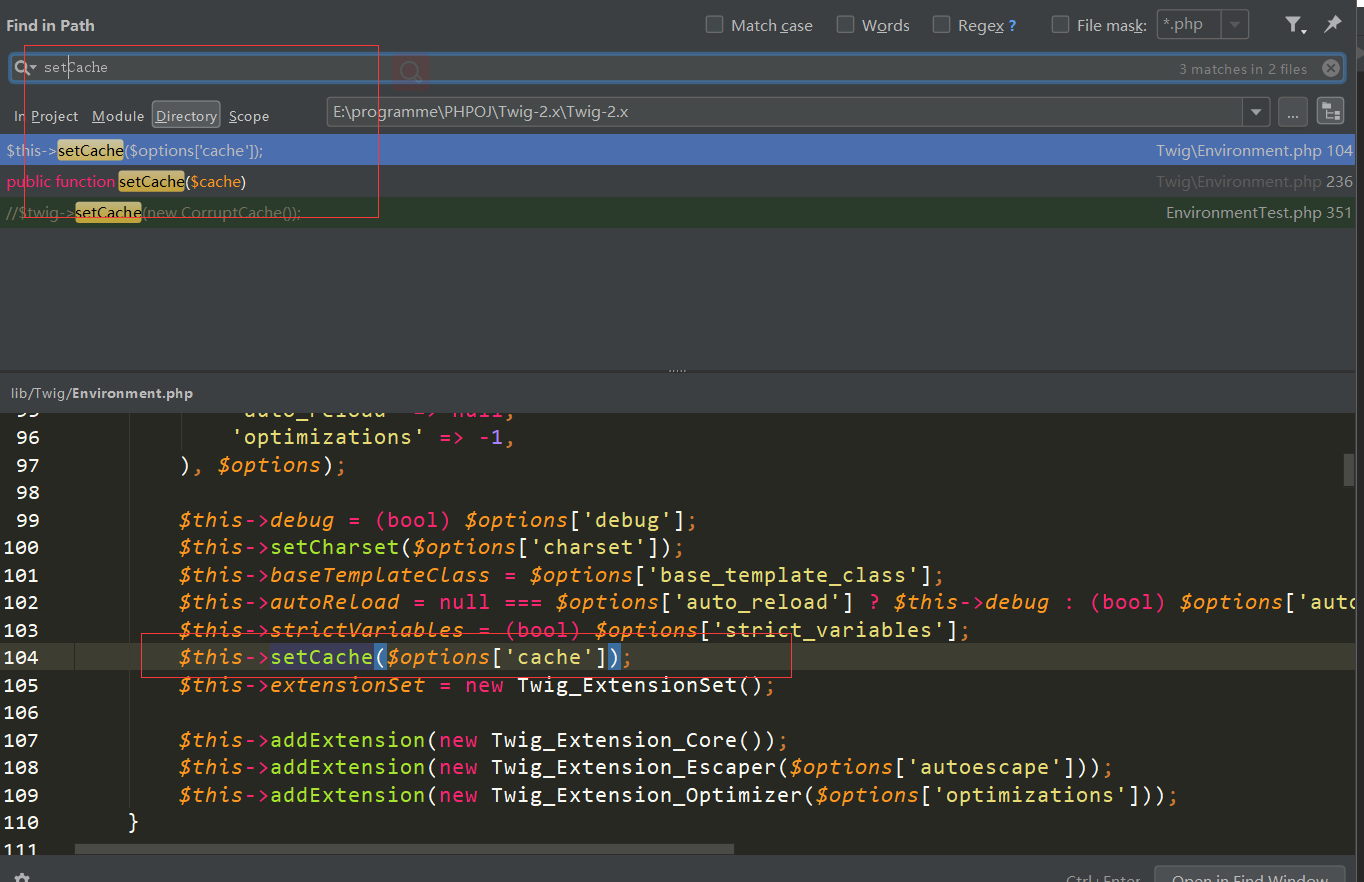Select the Directory scope tab
1364x882 pixels.
click(x=186, y=115)
